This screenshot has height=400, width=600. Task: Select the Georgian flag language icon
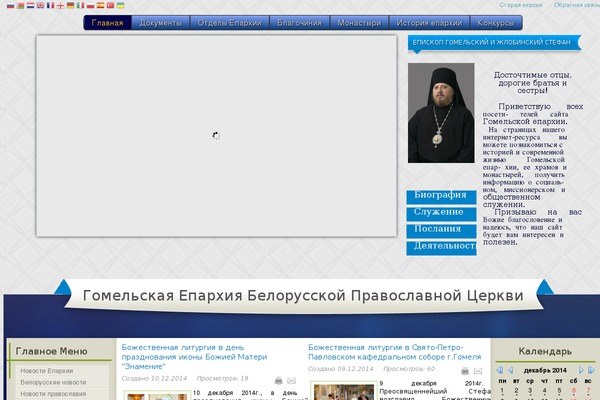coord(60,5)
